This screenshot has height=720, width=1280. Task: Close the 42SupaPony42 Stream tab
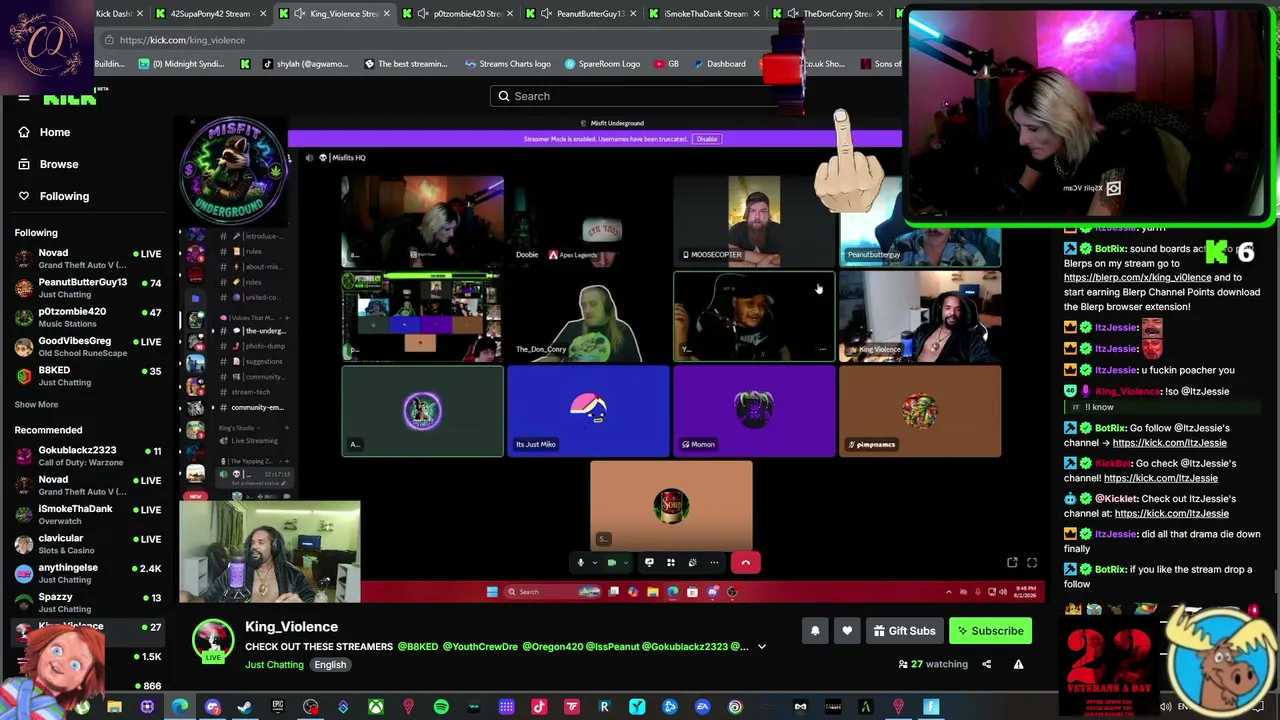pos(263,14)
